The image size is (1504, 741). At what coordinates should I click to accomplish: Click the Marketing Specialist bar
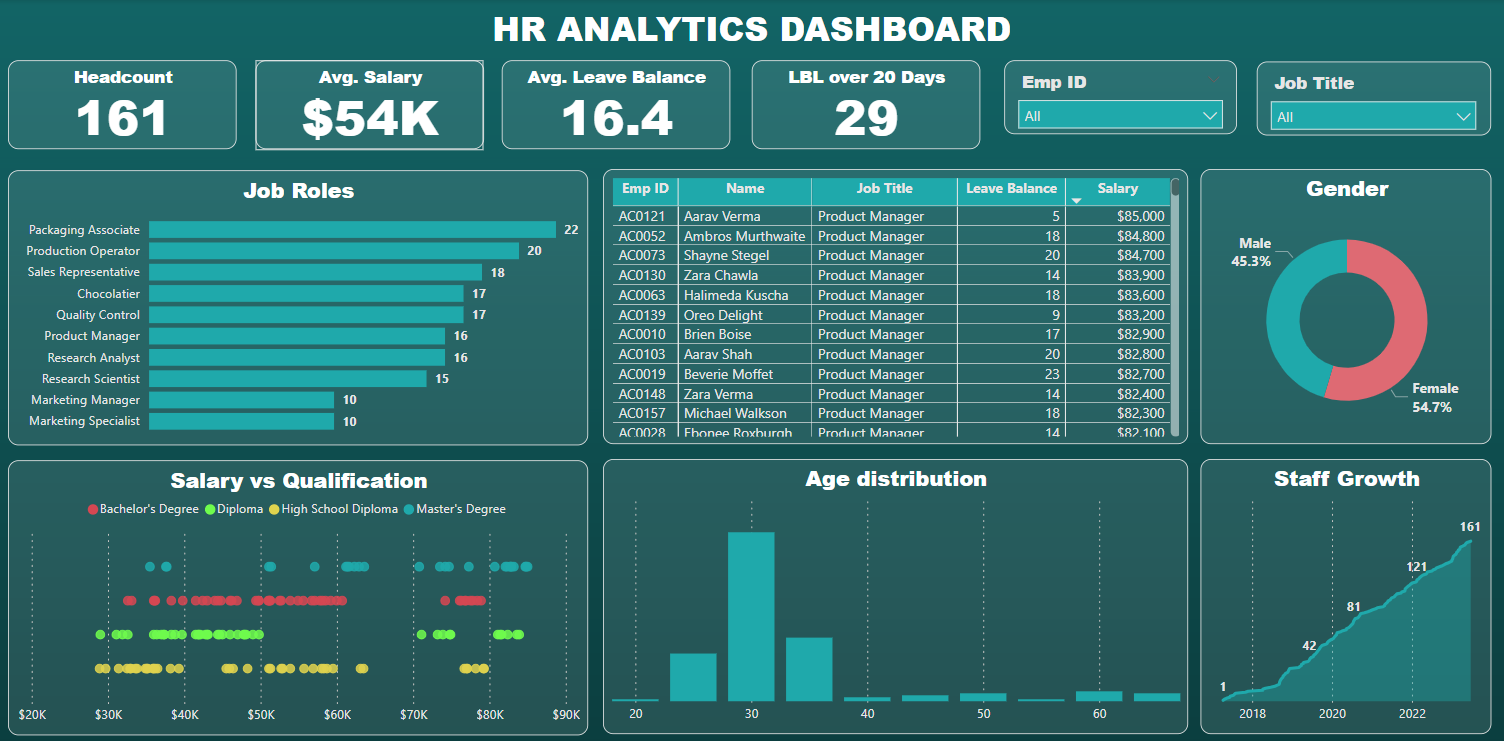coord(241,422)
